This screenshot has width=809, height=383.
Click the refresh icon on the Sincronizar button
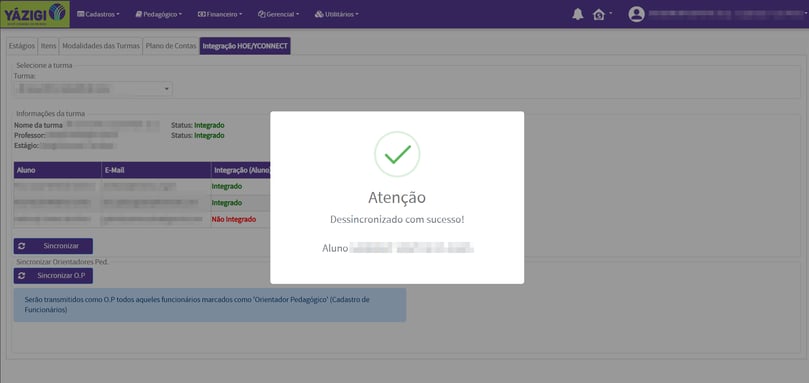(21, 246)
